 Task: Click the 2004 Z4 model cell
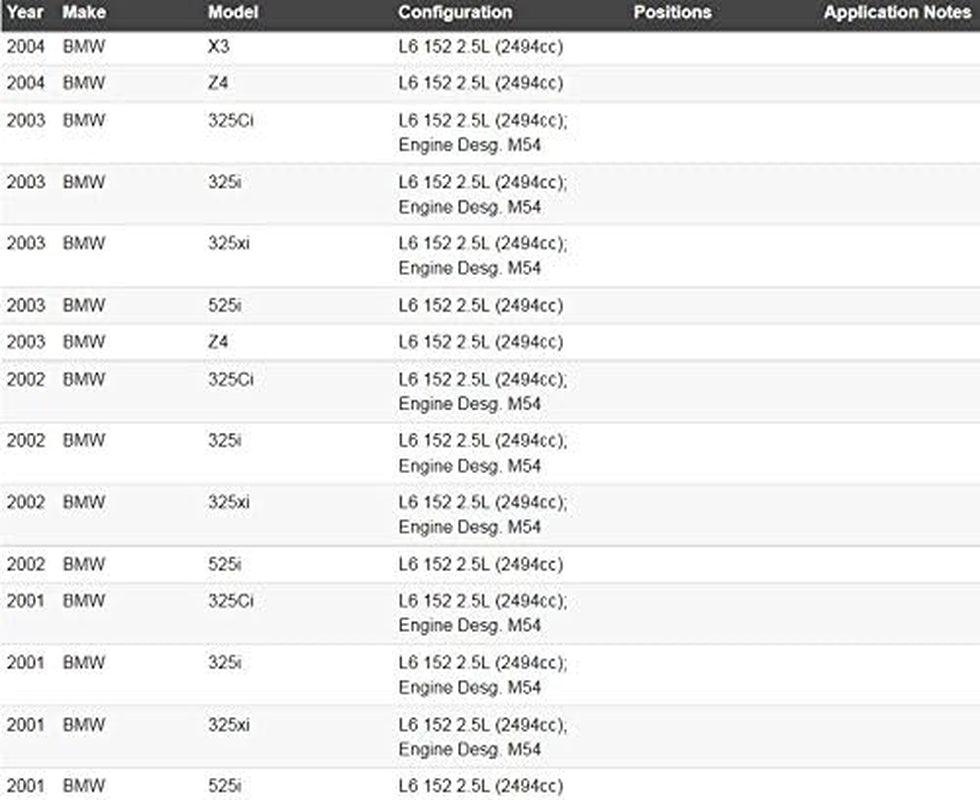tap(218, 83)
